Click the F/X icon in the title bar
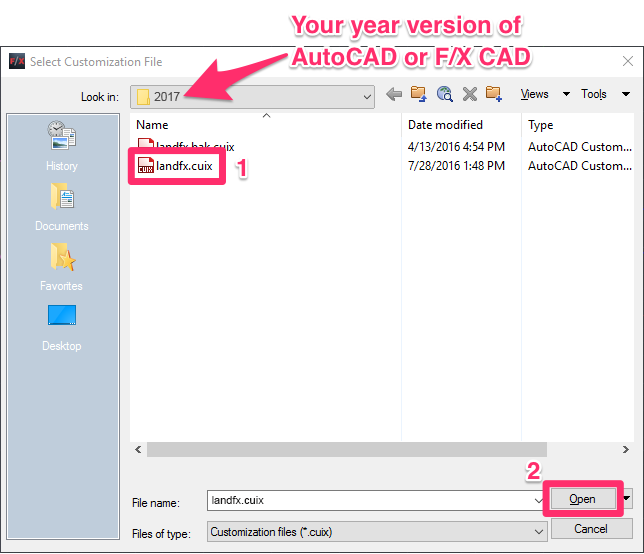 [x=17, y=62]
